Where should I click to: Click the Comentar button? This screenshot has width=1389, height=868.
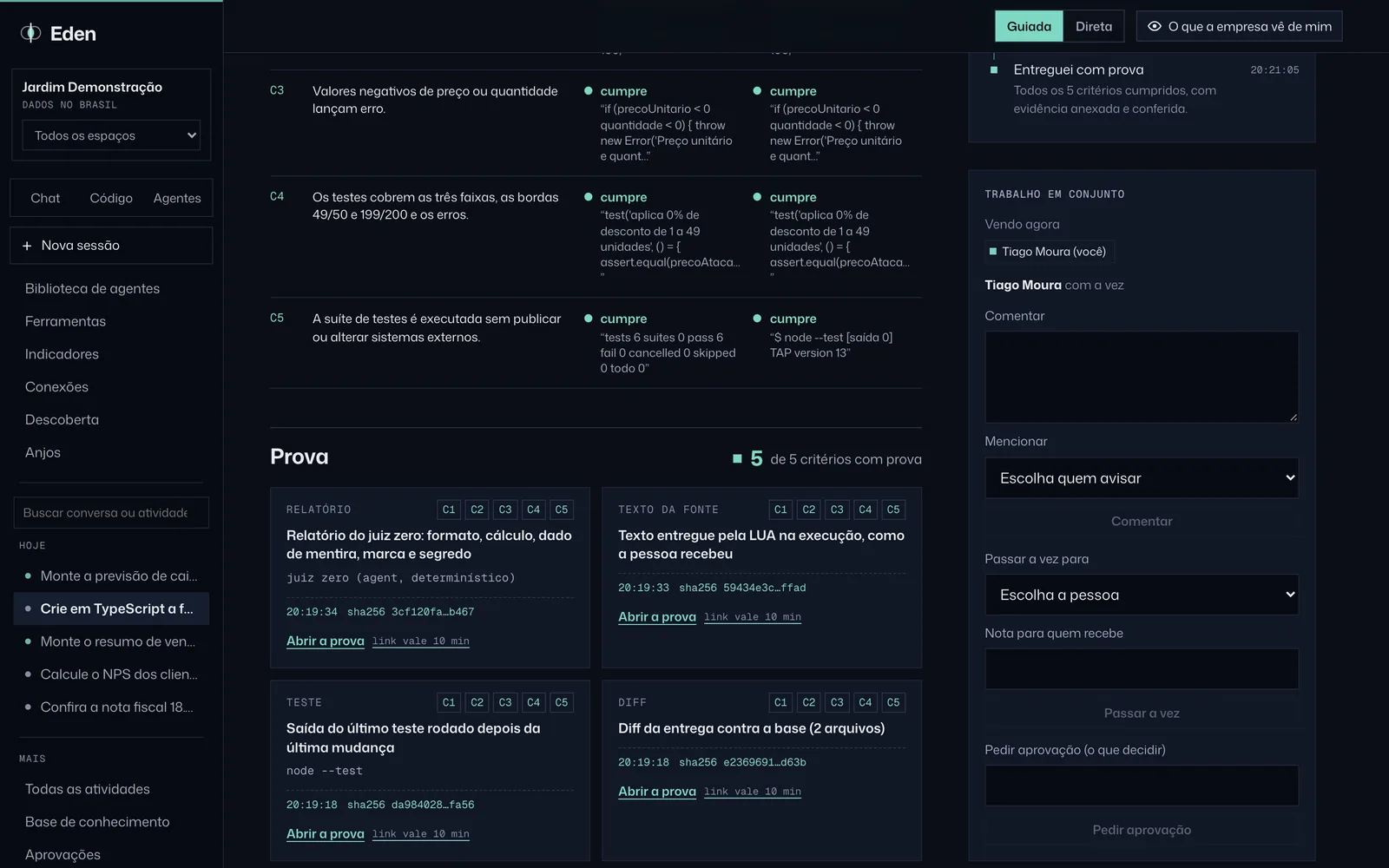[x=1142, y=521]
